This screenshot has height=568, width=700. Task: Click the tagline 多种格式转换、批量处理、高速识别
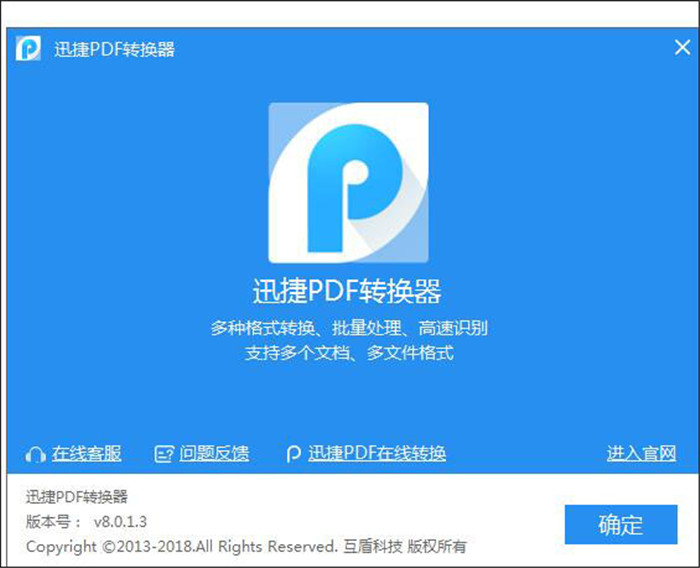click(349, 328)
